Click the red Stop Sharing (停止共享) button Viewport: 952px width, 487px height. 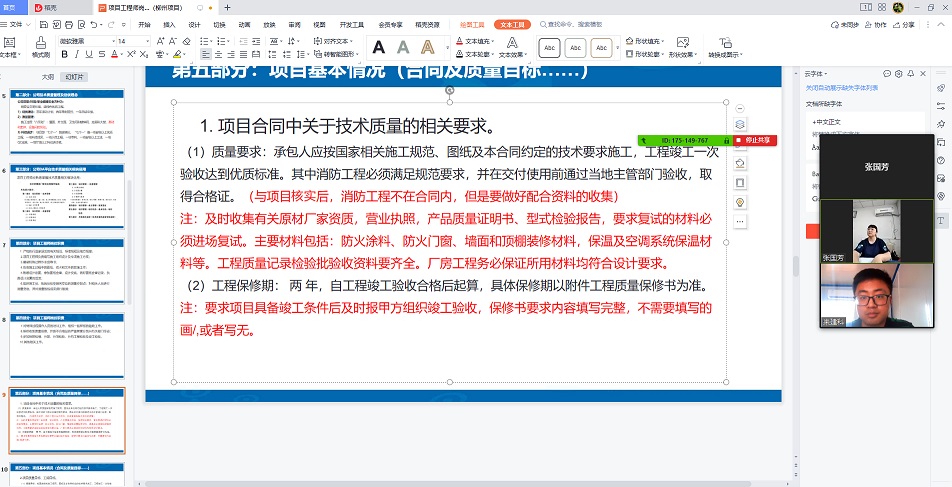click(x=765, y=140)
